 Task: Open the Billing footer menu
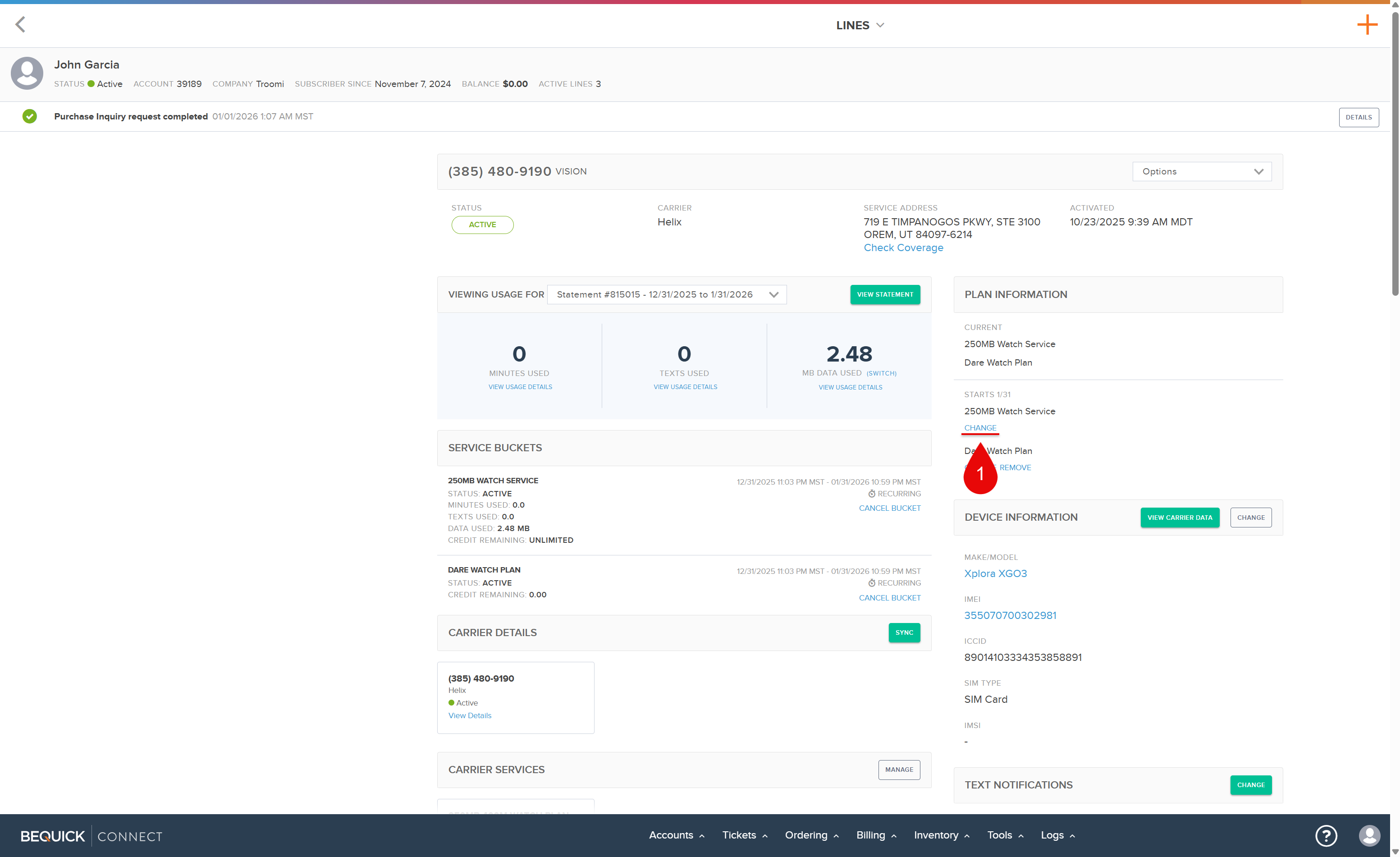[876, 835]
